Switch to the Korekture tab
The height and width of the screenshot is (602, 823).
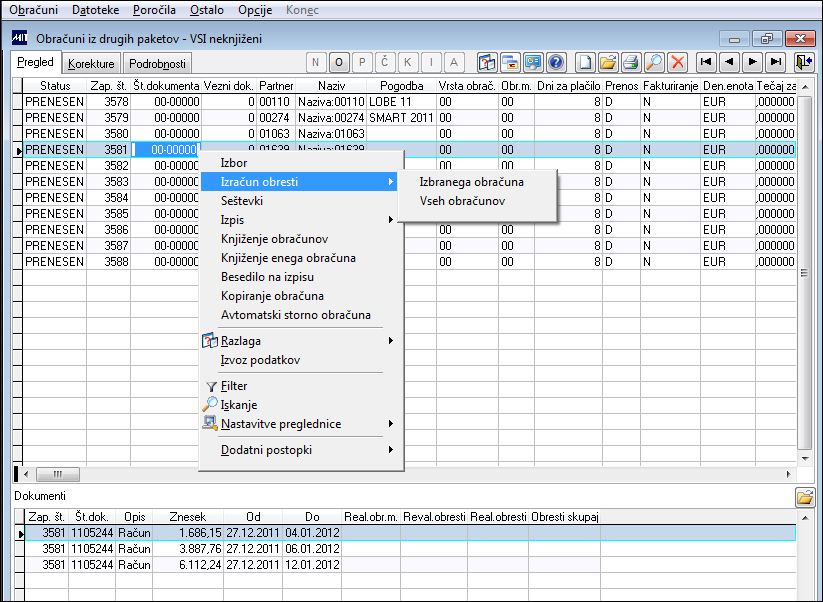pyautogui.click(x=91, y=64)
